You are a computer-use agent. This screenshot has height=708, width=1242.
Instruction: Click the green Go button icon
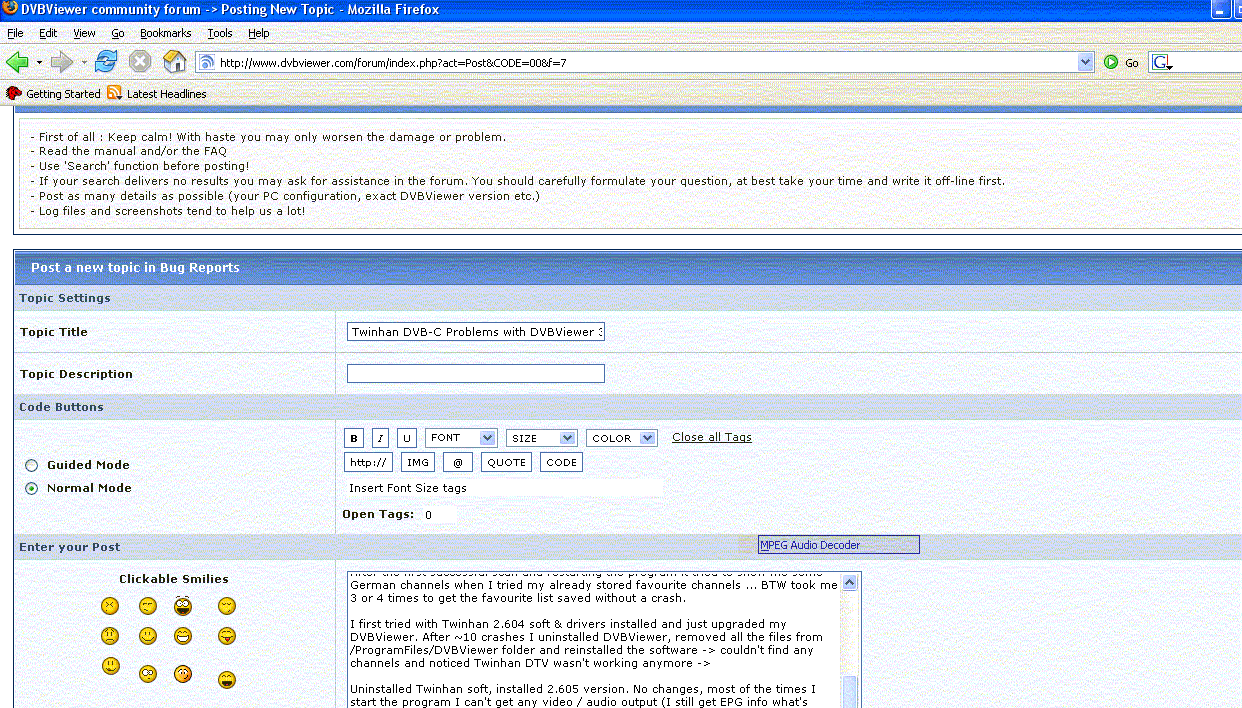point(1111,62)
